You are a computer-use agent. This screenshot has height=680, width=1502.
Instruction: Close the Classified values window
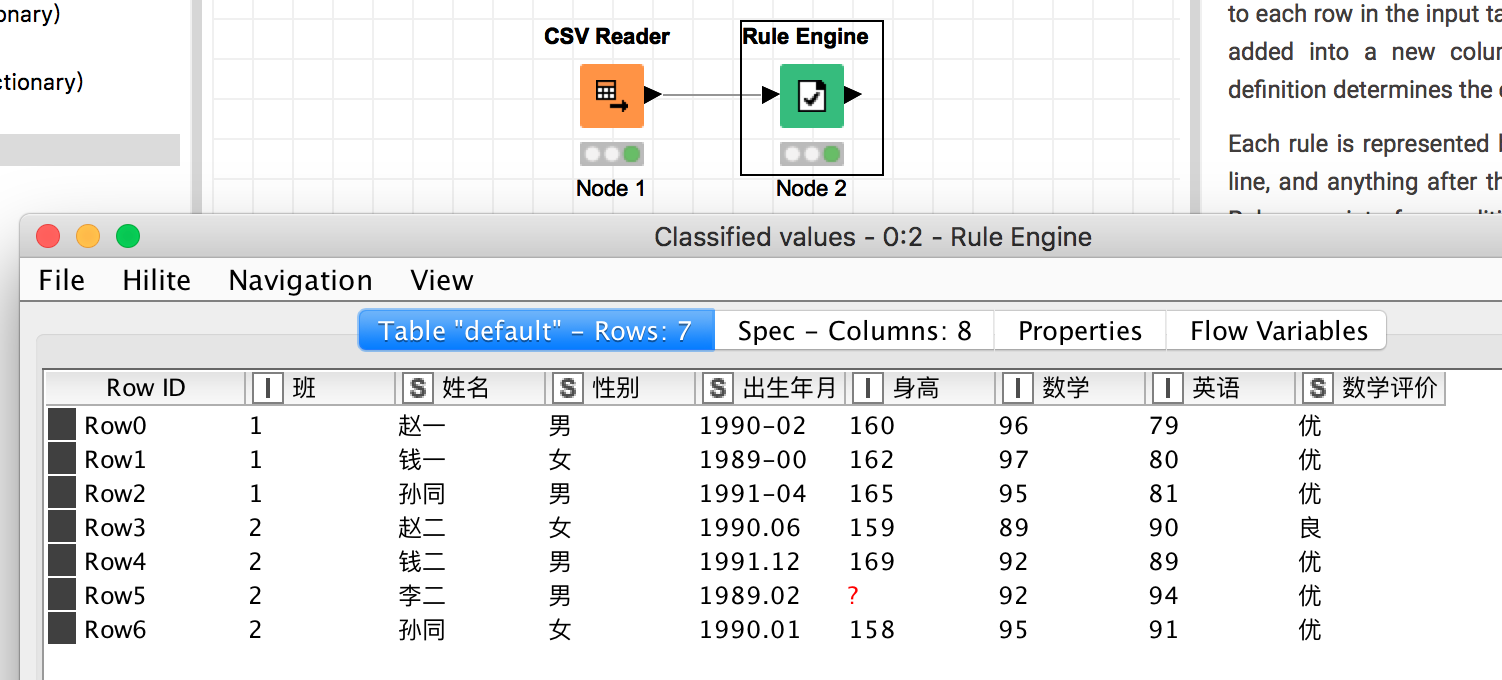point(48,237)
